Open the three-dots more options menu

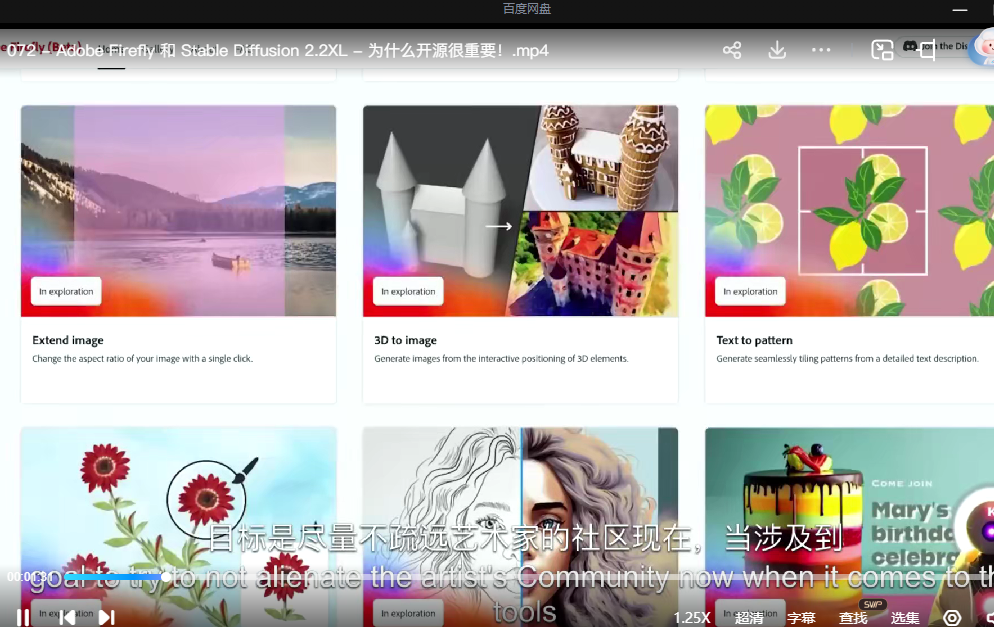point(821,50)
